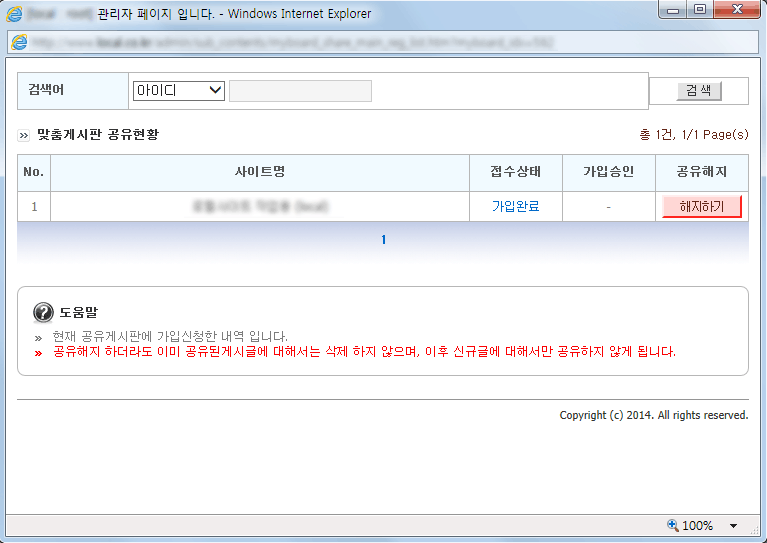Click the 검색 search button
Screen dimensions: 767x543
click(699, 90)
